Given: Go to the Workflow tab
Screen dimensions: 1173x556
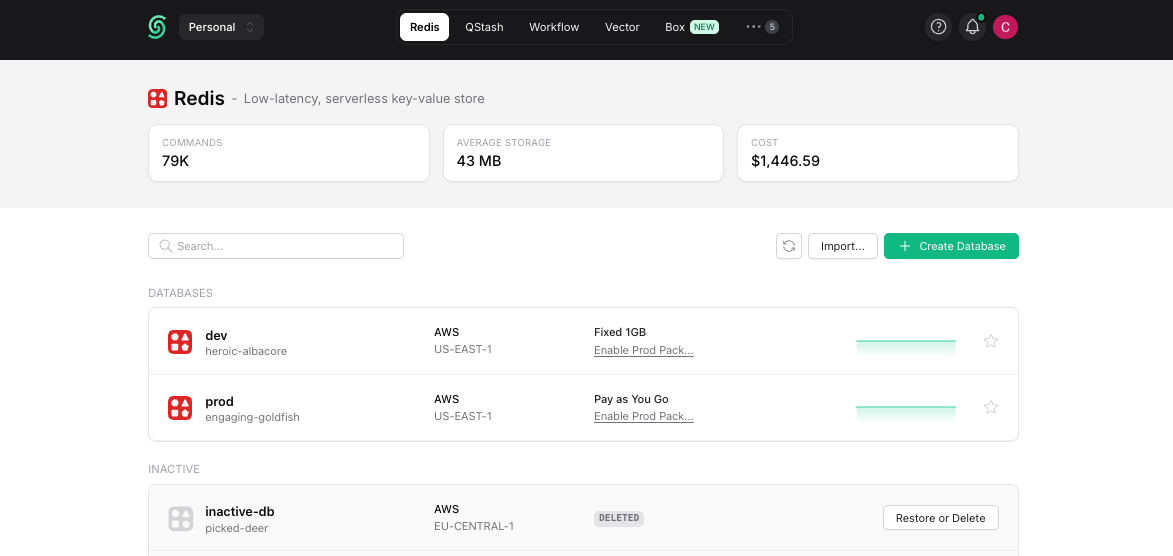Looking at the screenshot, I should point(554,27).
